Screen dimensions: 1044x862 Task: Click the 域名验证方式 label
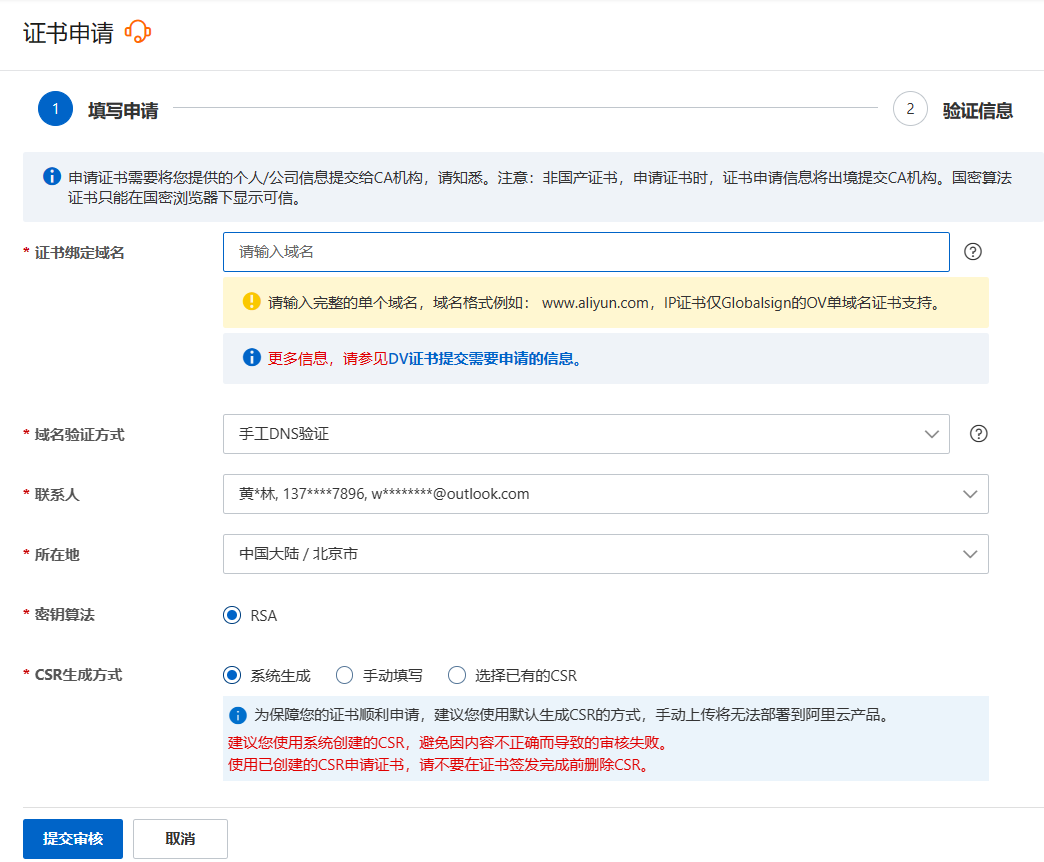(x=79, y=435)
